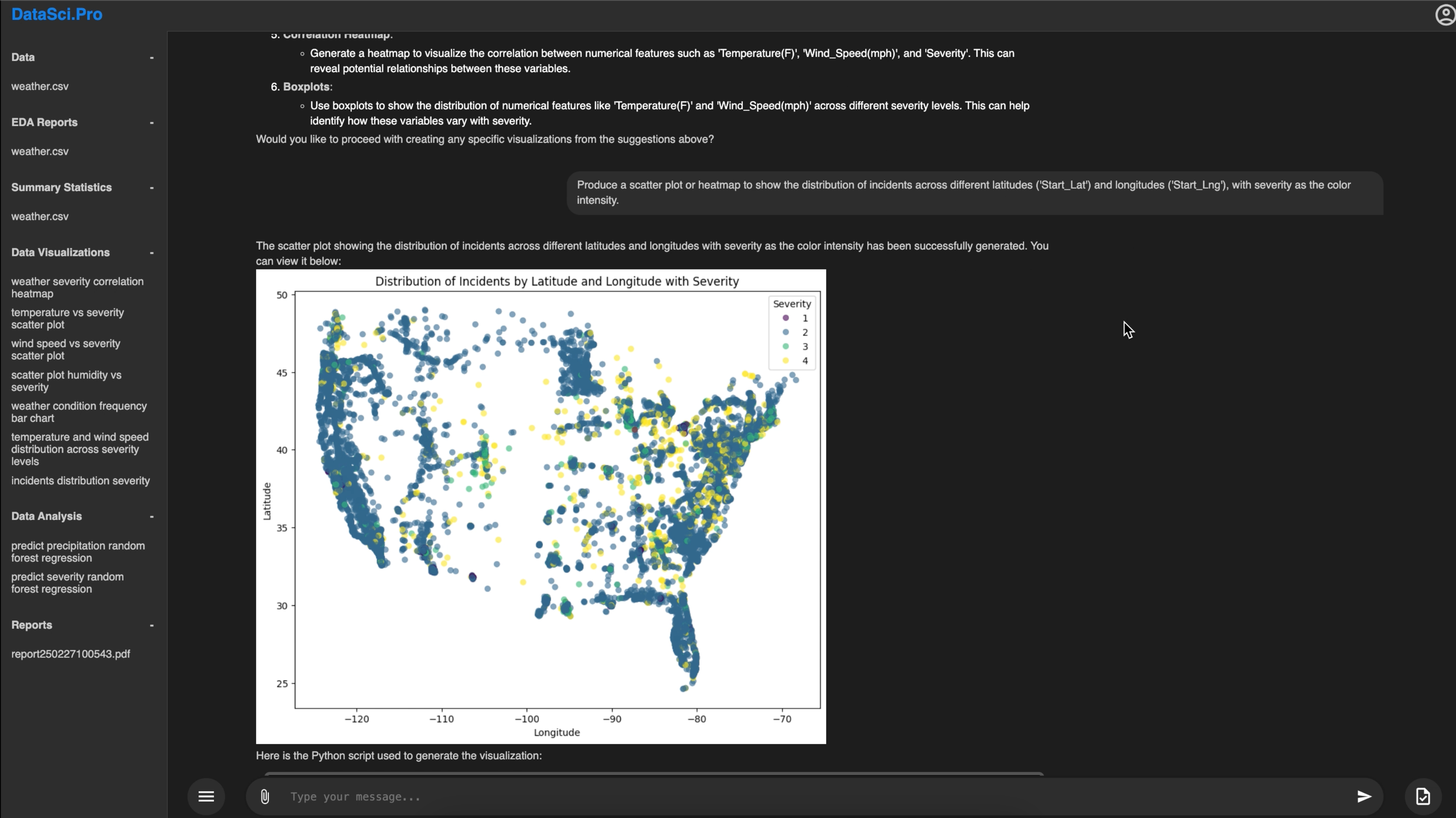
Task: Collapse the Data Analysis section
Action: (152, 516)
